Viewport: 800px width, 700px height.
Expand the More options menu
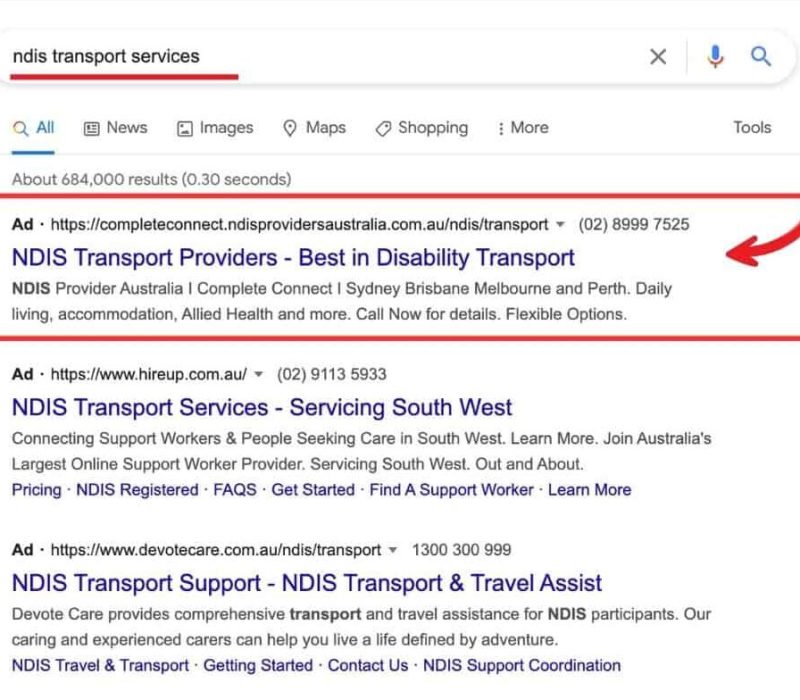pyautogui.click(x=522, y=128)
